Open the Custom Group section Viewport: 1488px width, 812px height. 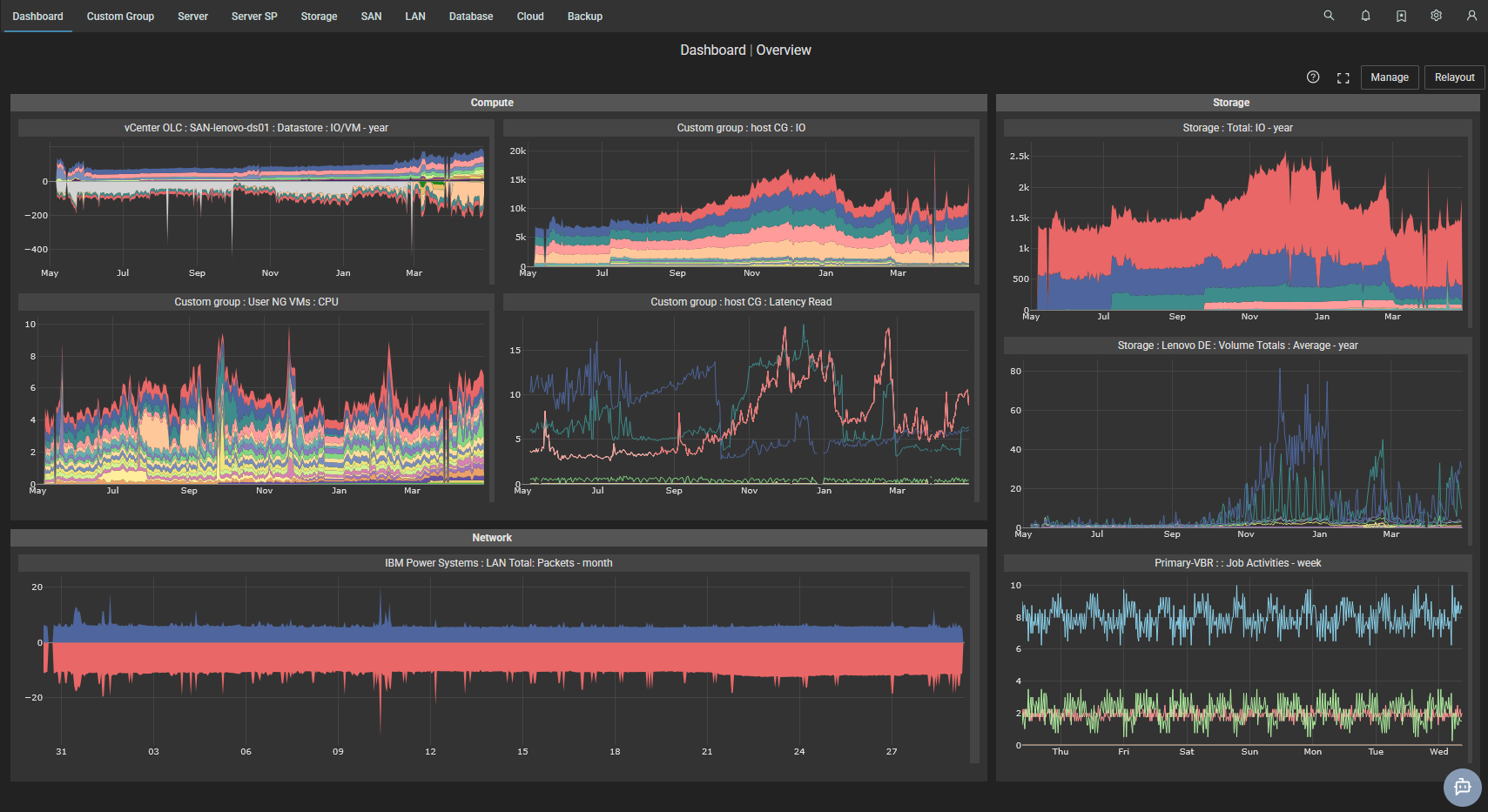[119, 16]
